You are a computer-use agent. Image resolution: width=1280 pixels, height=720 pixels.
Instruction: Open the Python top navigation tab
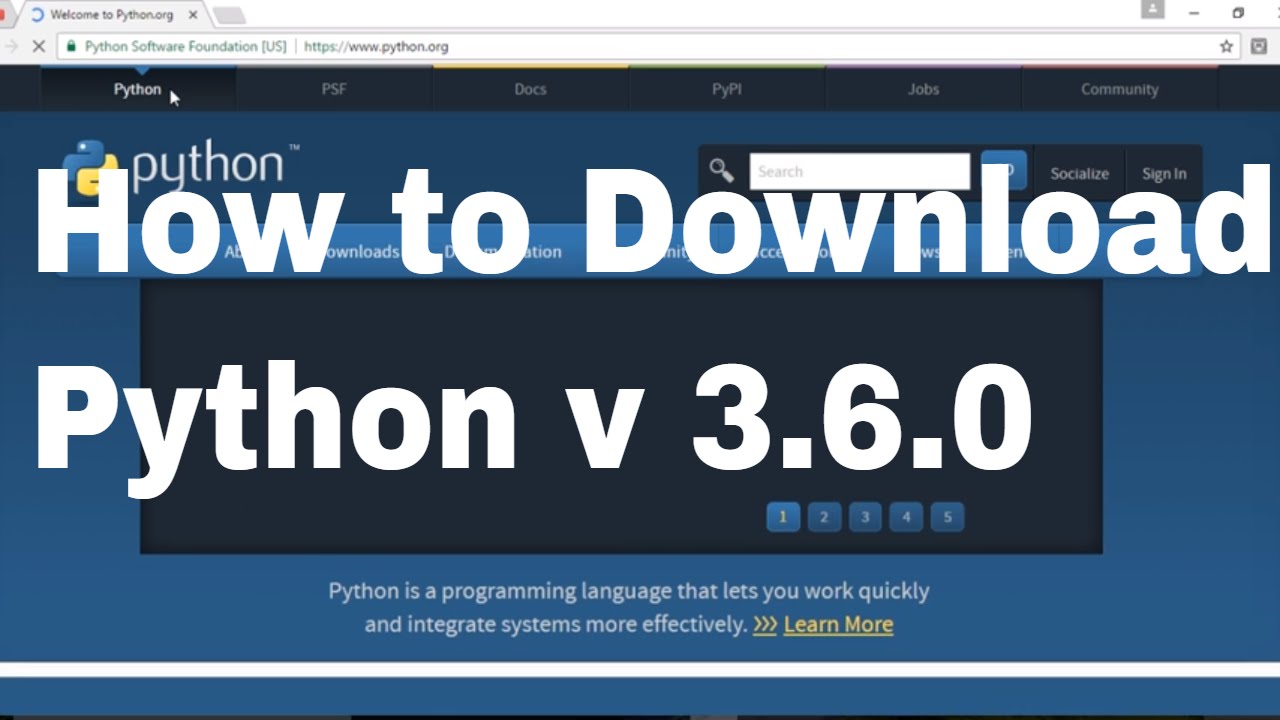[x=137, y=89]
